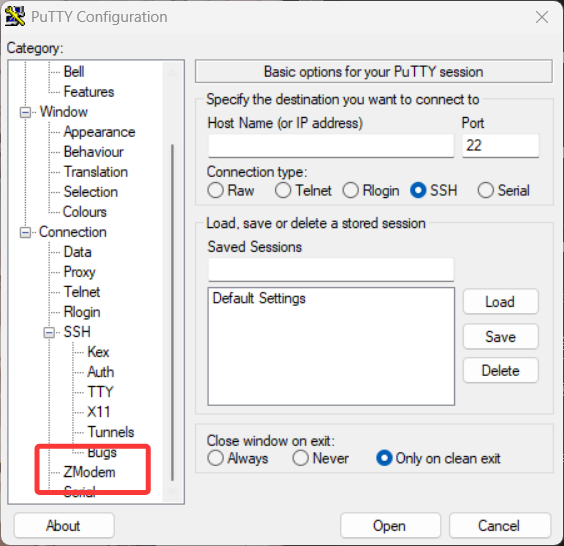The image size is (564, 546).
Task: Select SSH in the category tree
Action: 77,332
